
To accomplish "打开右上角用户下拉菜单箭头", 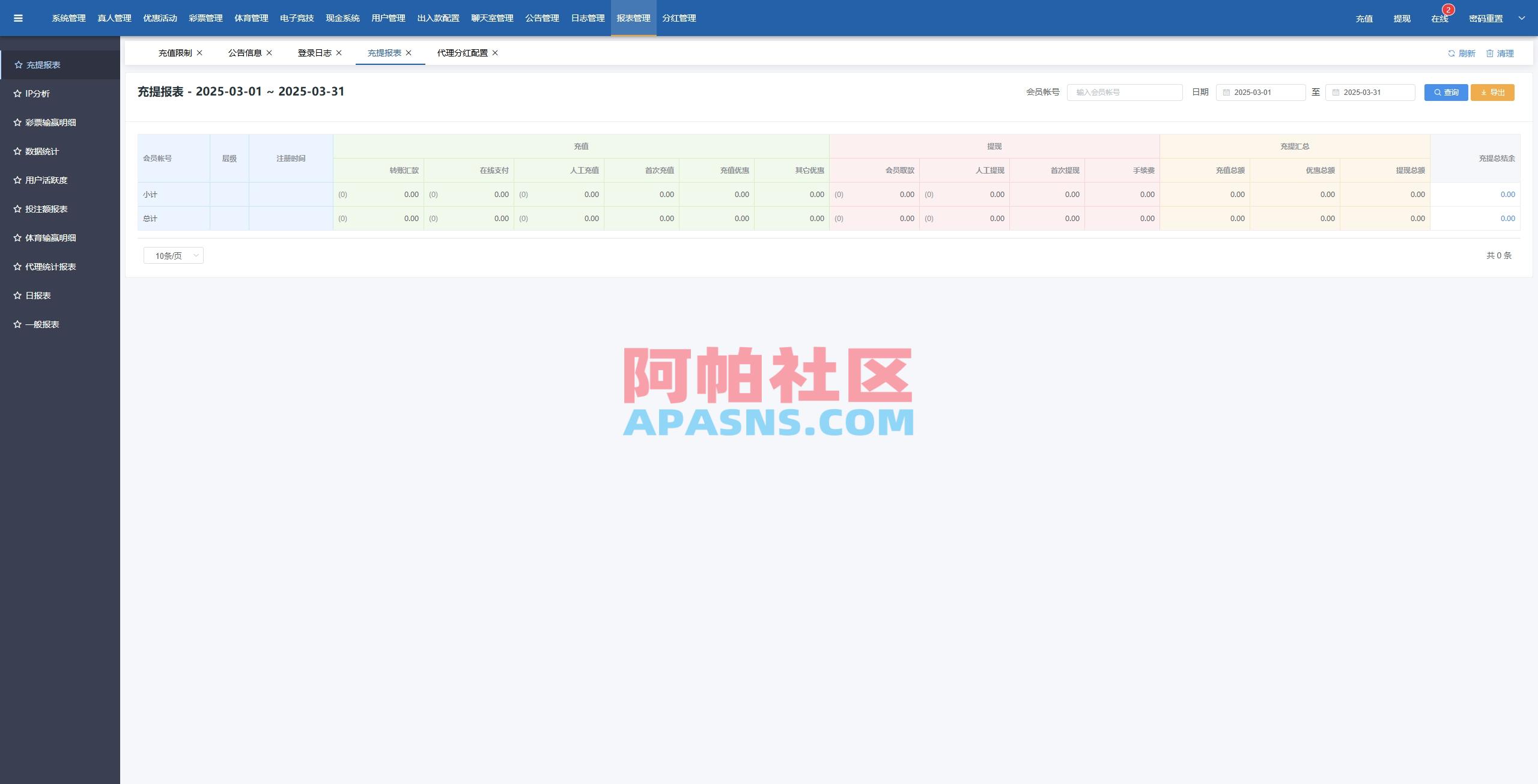I will pos(1522,18).
